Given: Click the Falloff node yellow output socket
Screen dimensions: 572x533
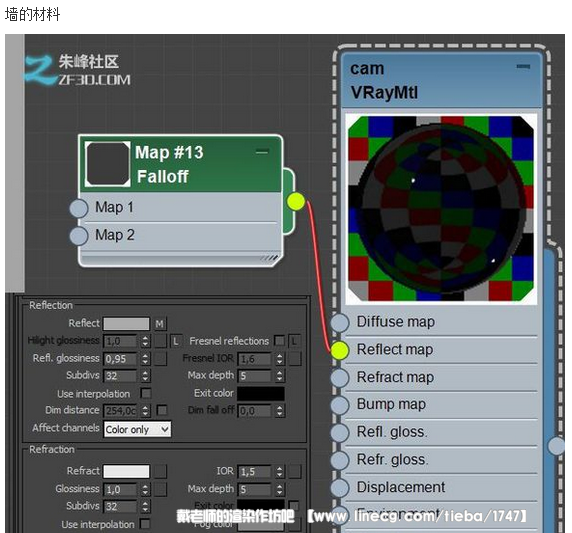Looking at the screenshot, I should click(x=296, y=201).
